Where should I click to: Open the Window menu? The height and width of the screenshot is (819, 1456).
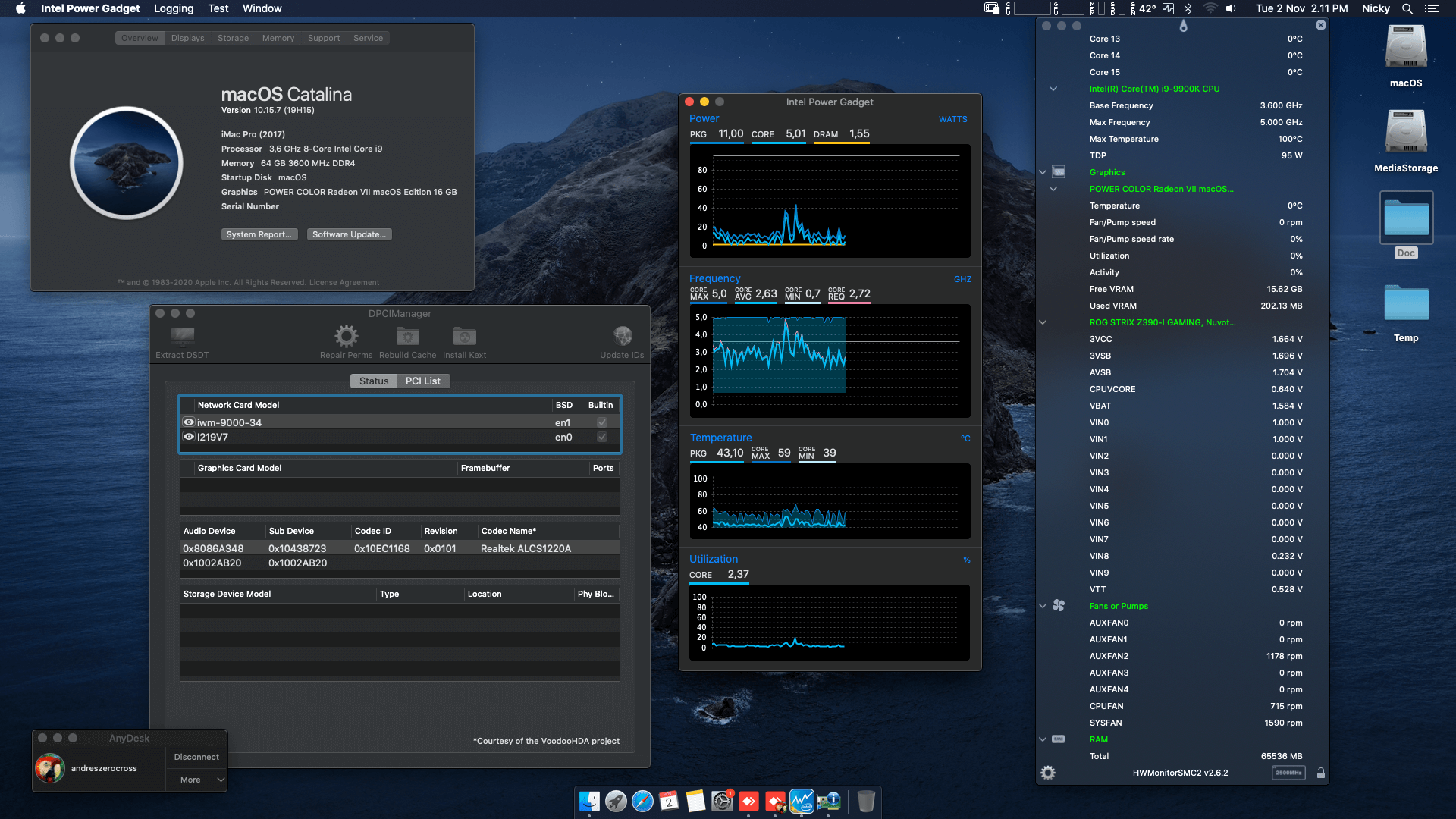[x=262, y=8]
